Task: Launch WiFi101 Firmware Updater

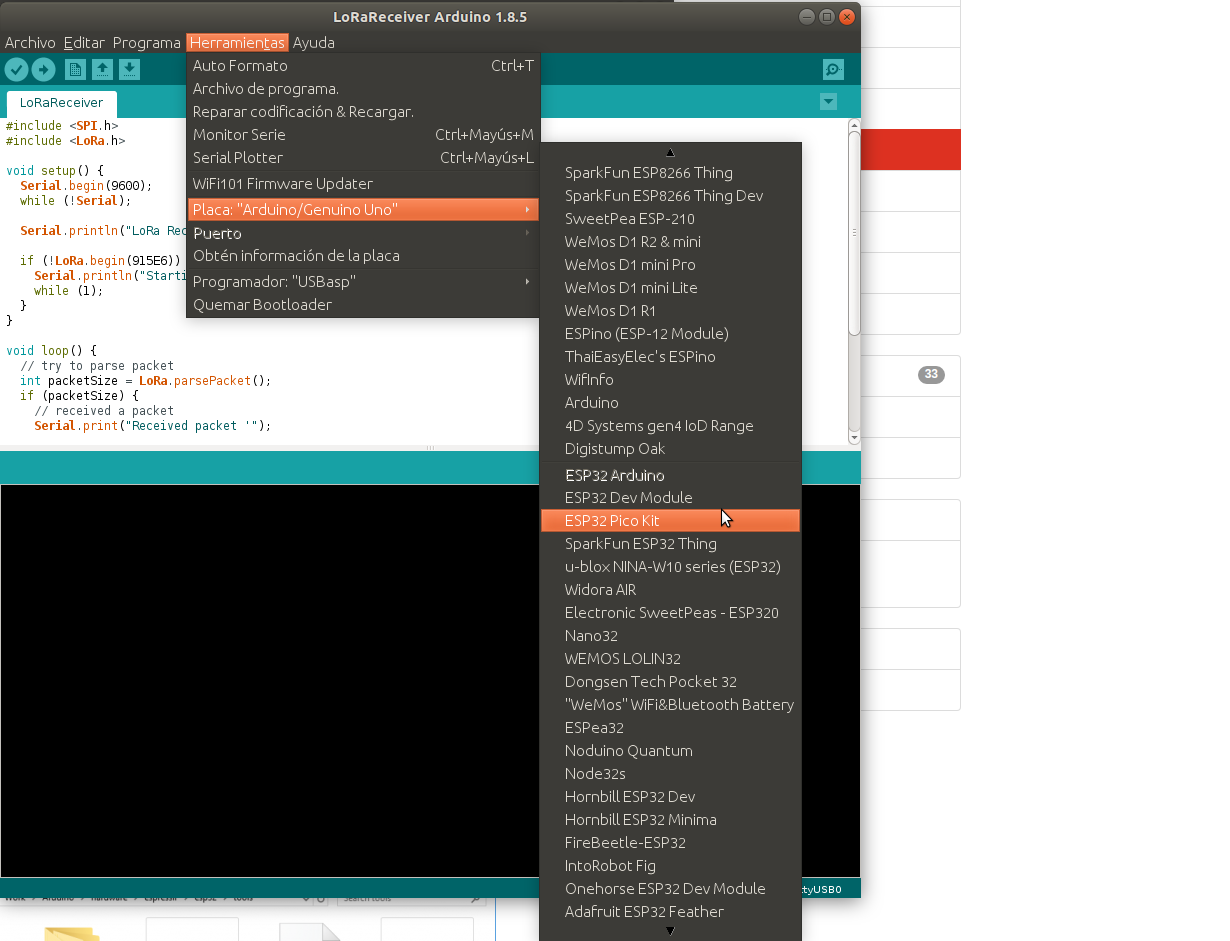Action: (x=363, y=184)
